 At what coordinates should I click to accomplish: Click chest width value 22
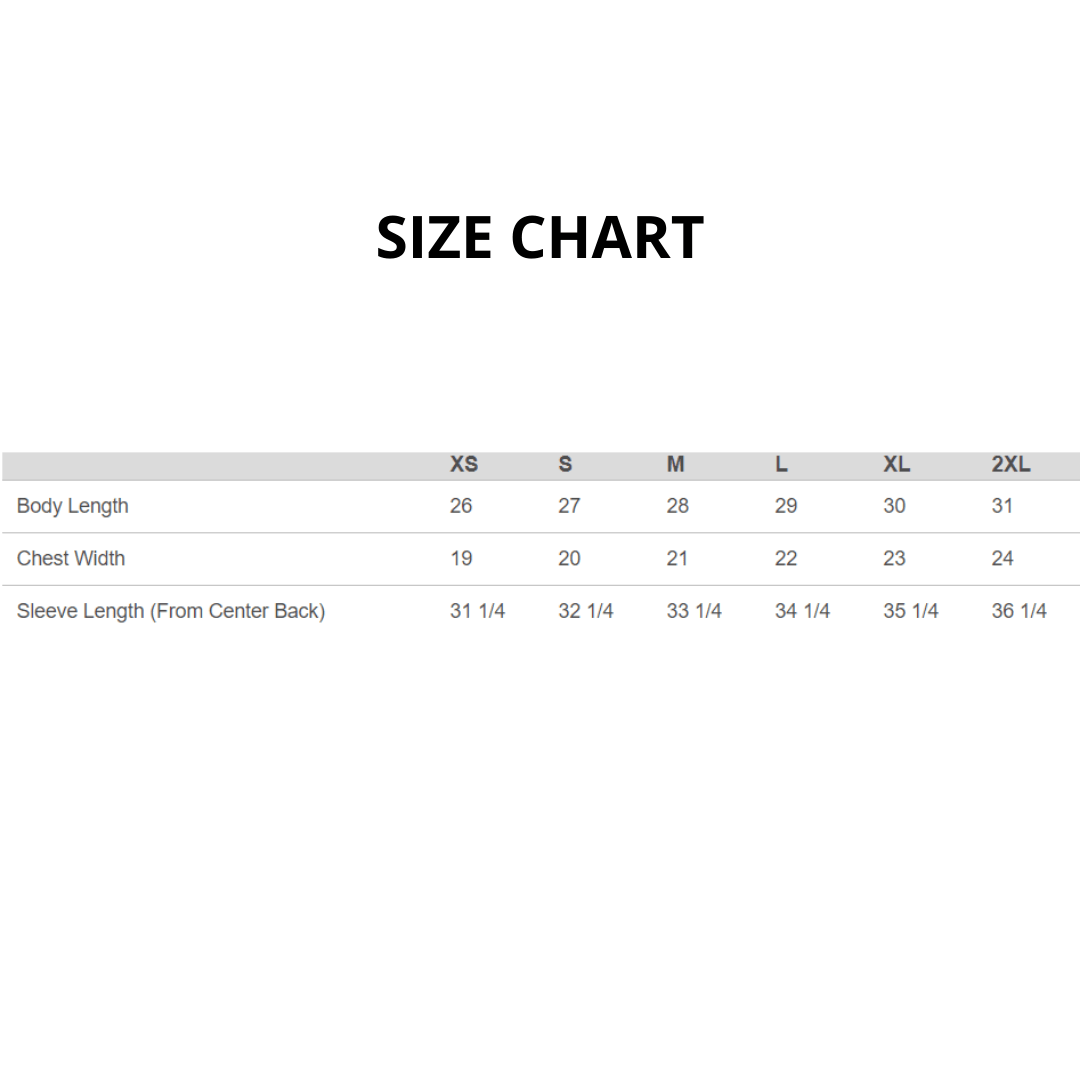pos(786,558)
